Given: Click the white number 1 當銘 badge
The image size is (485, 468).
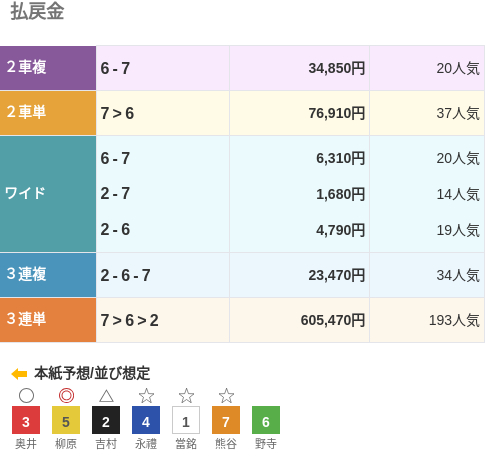Looking at the screenshot, I should [x=186, y=420].
